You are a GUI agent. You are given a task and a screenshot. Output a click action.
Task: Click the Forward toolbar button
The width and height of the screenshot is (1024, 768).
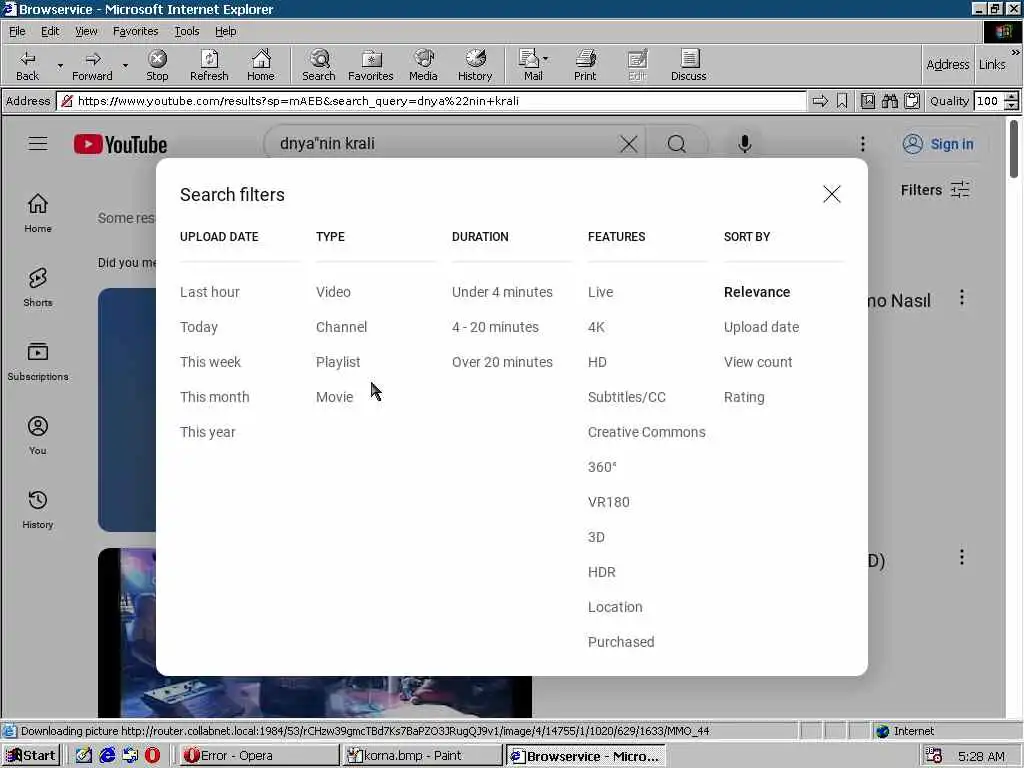click(x=92, y=65)
